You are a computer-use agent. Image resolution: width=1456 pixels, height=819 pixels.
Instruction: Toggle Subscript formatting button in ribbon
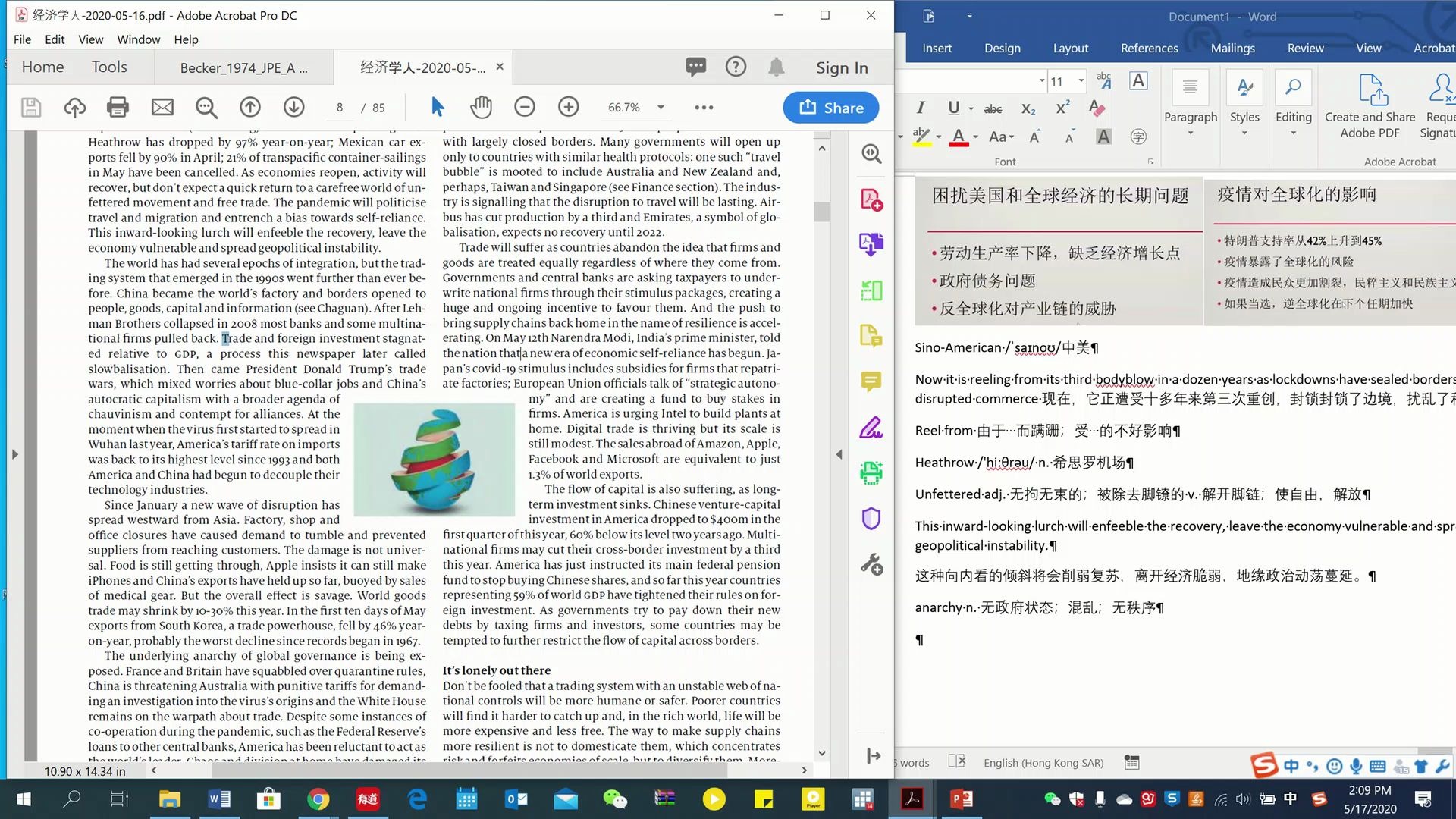[1029, 107]
